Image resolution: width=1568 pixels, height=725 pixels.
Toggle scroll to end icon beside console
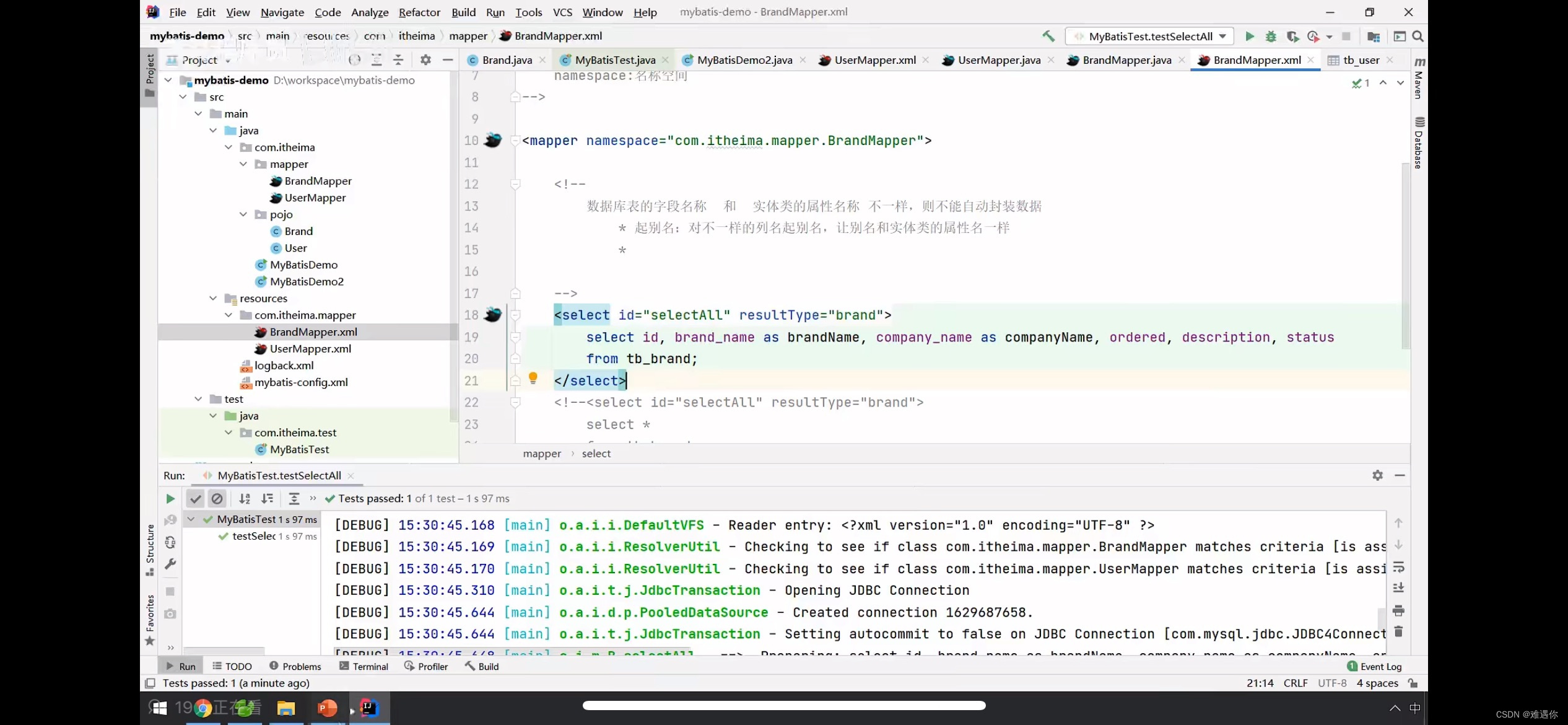coord(1398,588)
